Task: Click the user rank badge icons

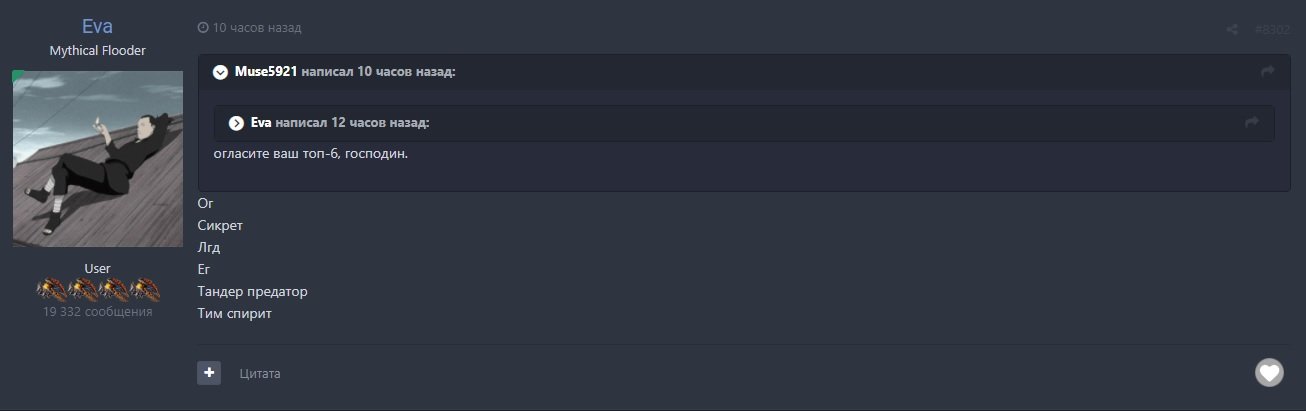Action: (x=98, y=290)
